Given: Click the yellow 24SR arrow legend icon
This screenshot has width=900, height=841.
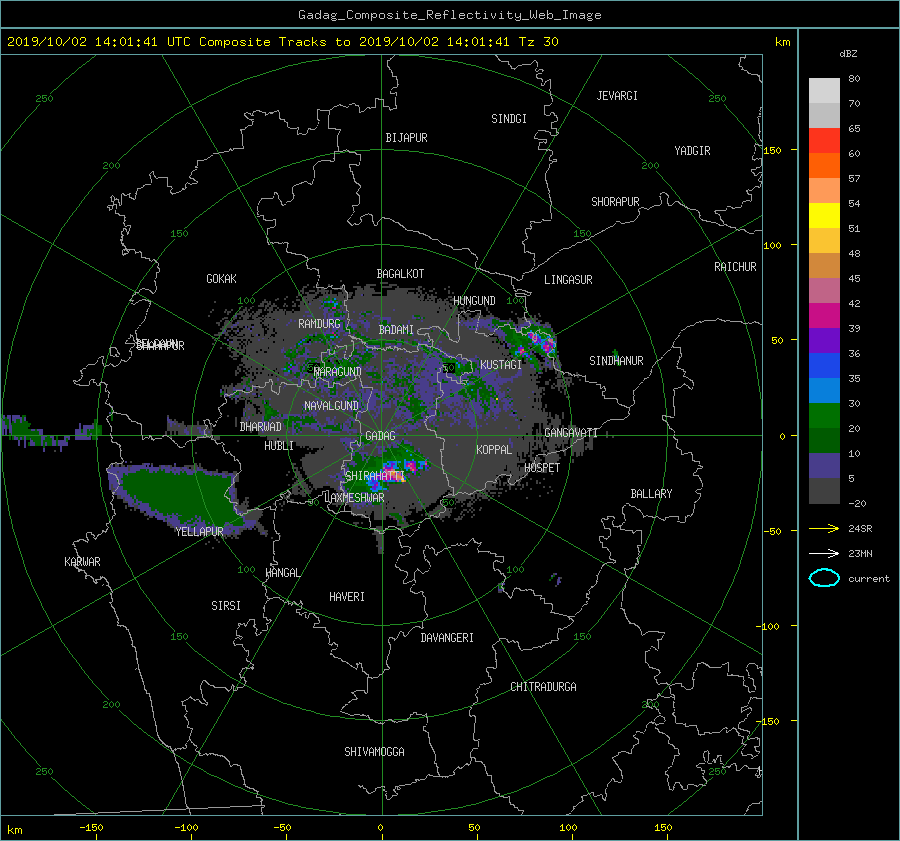Looking at the screenshot, I should click(824, 529).
